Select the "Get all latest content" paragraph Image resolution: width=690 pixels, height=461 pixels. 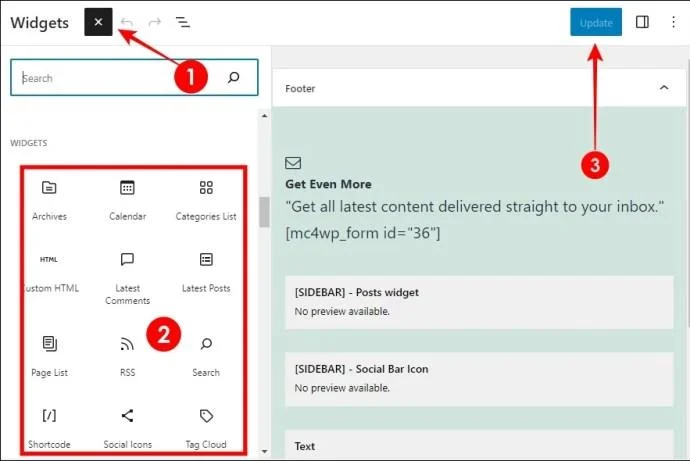click(475, 207)
